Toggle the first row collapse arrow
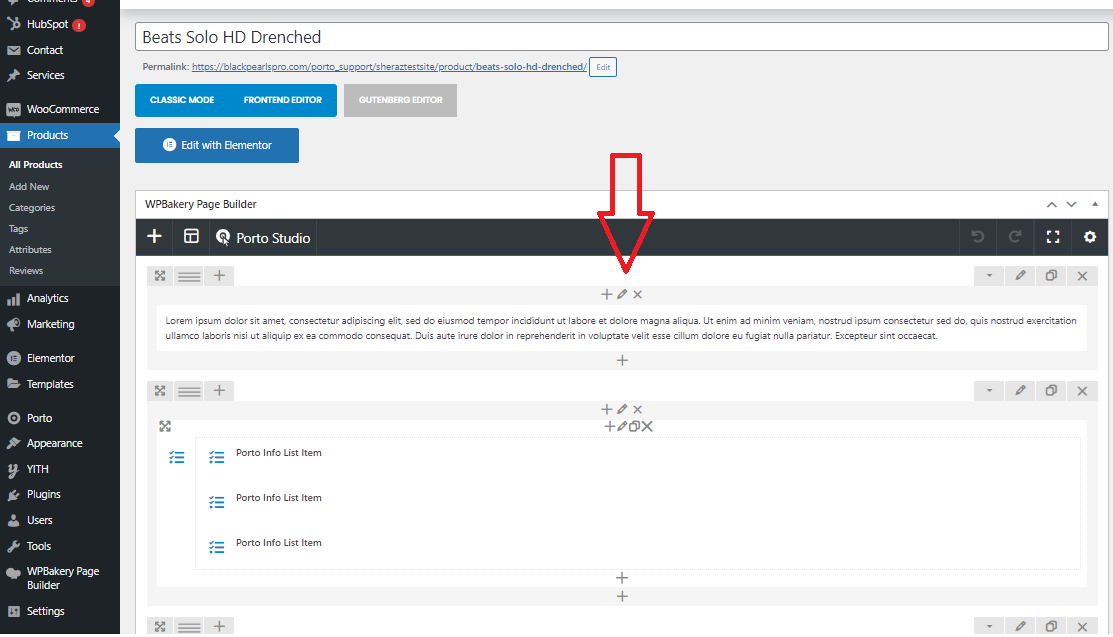Screen dimensions: 1113x637 [989, 276]
